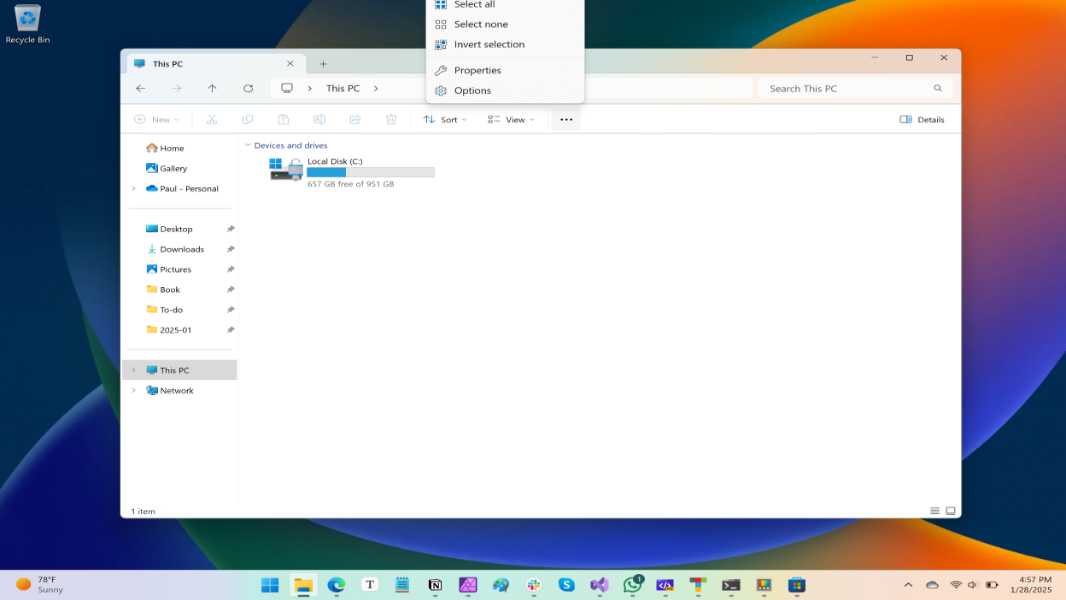Click the Refresh navigation button
The image size is (1066, 600).
(248, 88)
